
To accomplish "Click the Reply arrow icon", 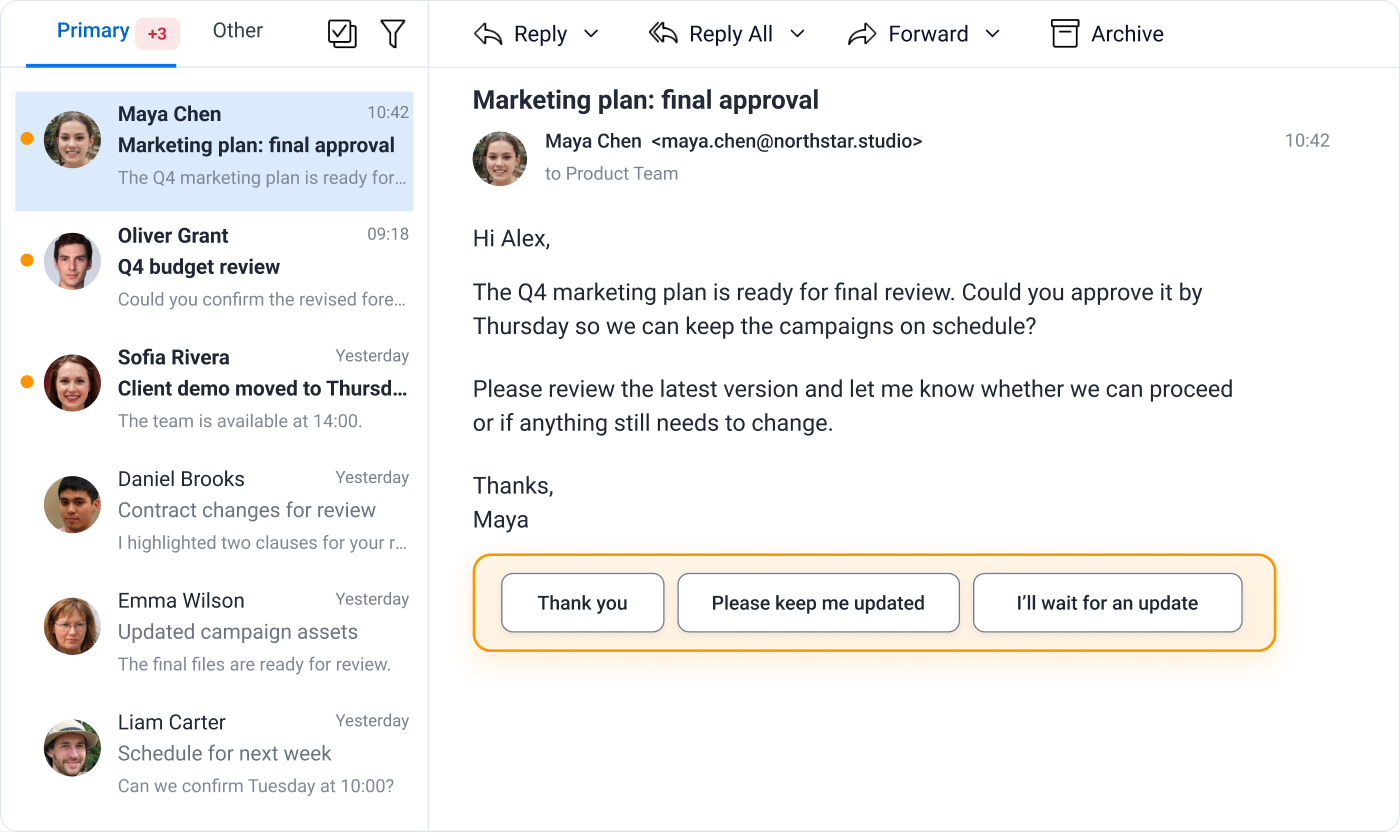I will click(488, 34).
